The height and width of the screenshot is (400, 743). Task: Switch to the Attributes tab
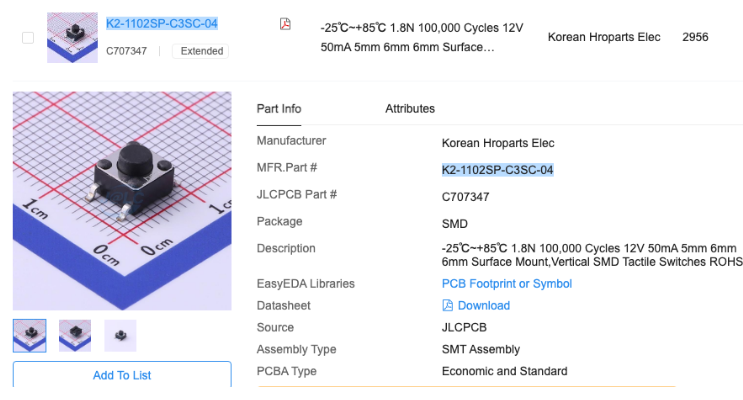pyautogui.click(x=410, y=109)
